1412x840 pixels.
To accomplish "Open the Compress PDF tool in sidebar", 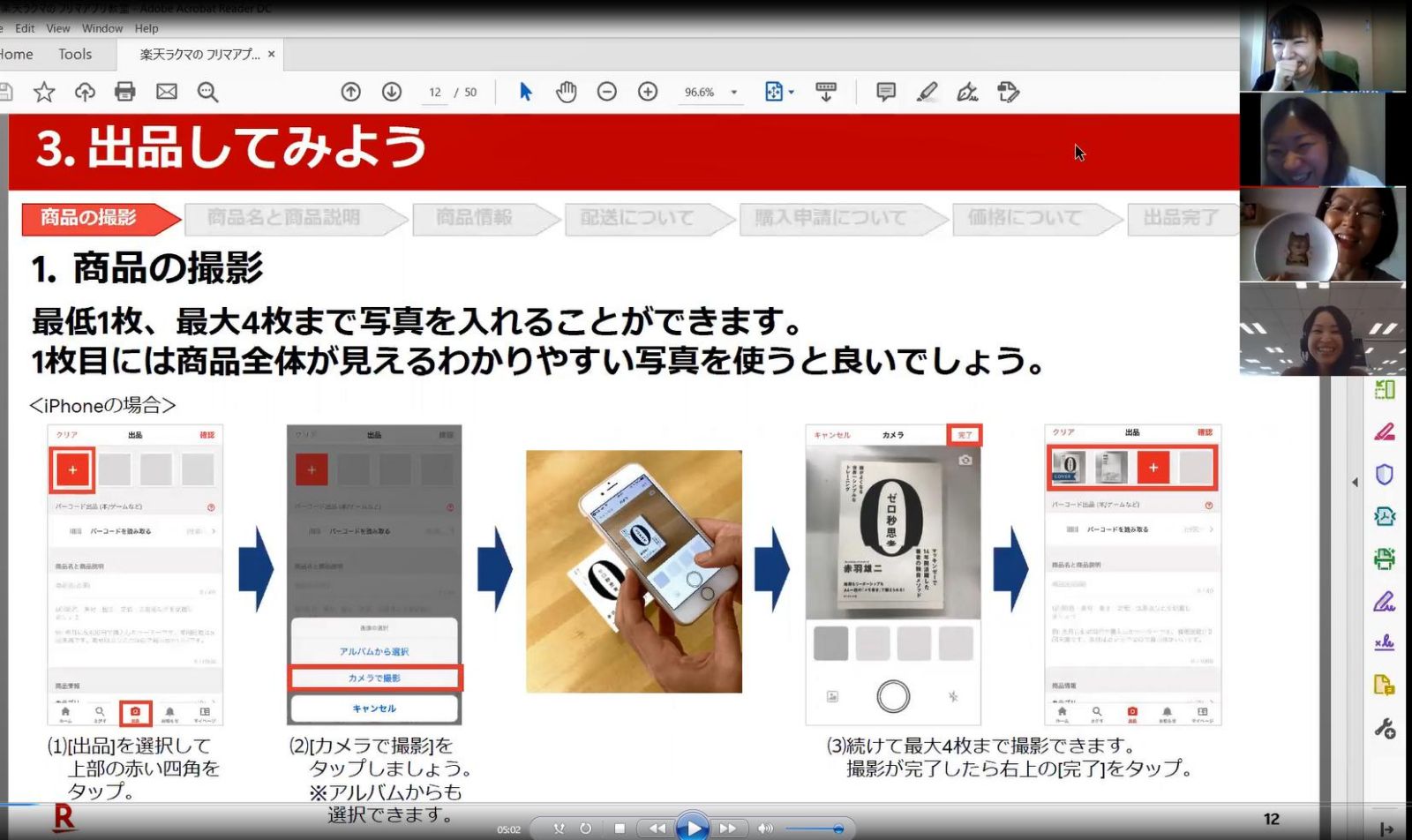I will pyautogui.click(x=1385, y=516).
